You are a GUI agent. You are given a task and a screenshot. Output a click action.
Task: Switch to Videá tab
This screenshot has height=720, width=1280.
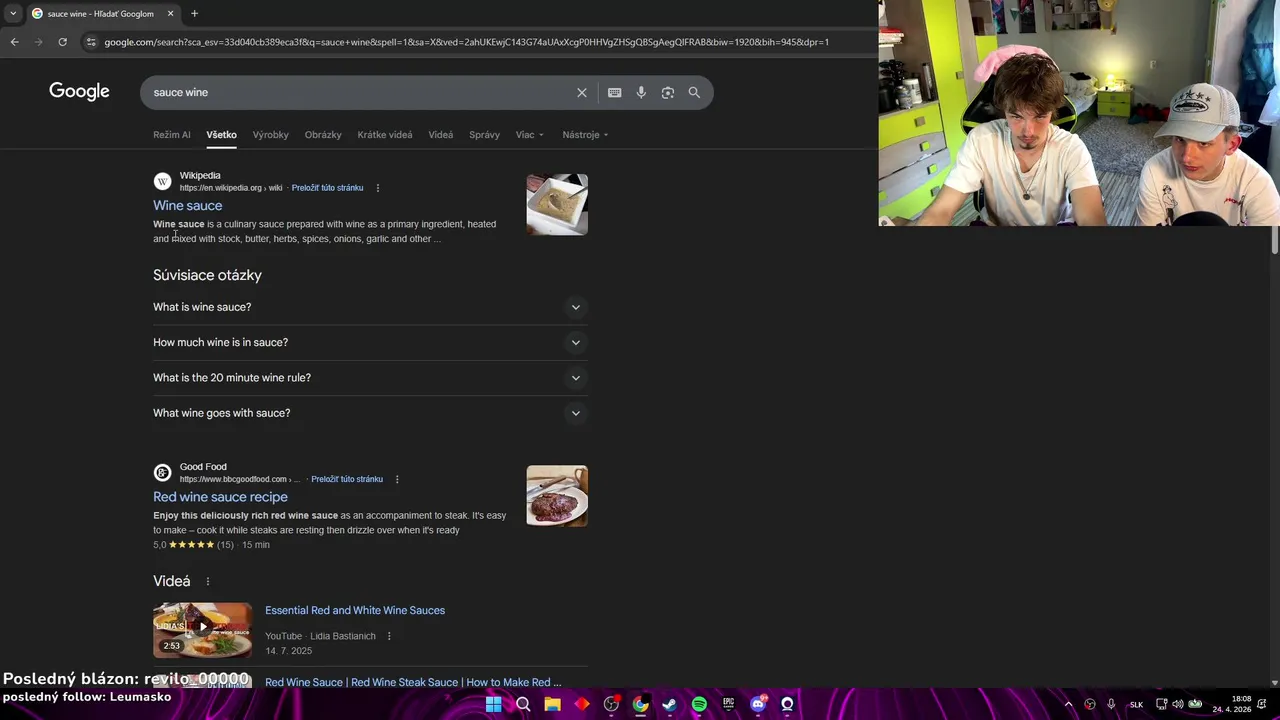tap(441, 135)
